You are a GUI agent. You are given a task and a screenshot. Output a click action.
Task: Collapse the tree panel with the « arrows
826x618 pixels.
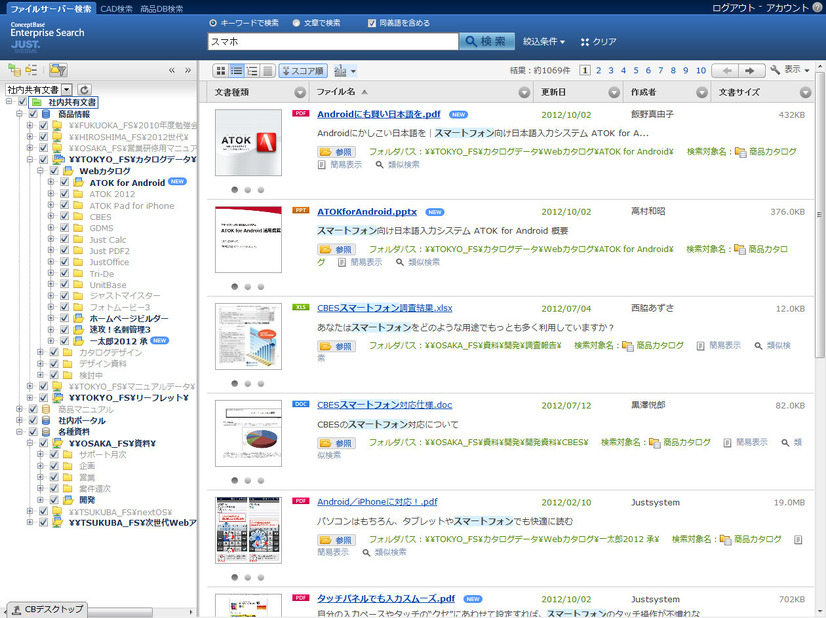[172, 70]
